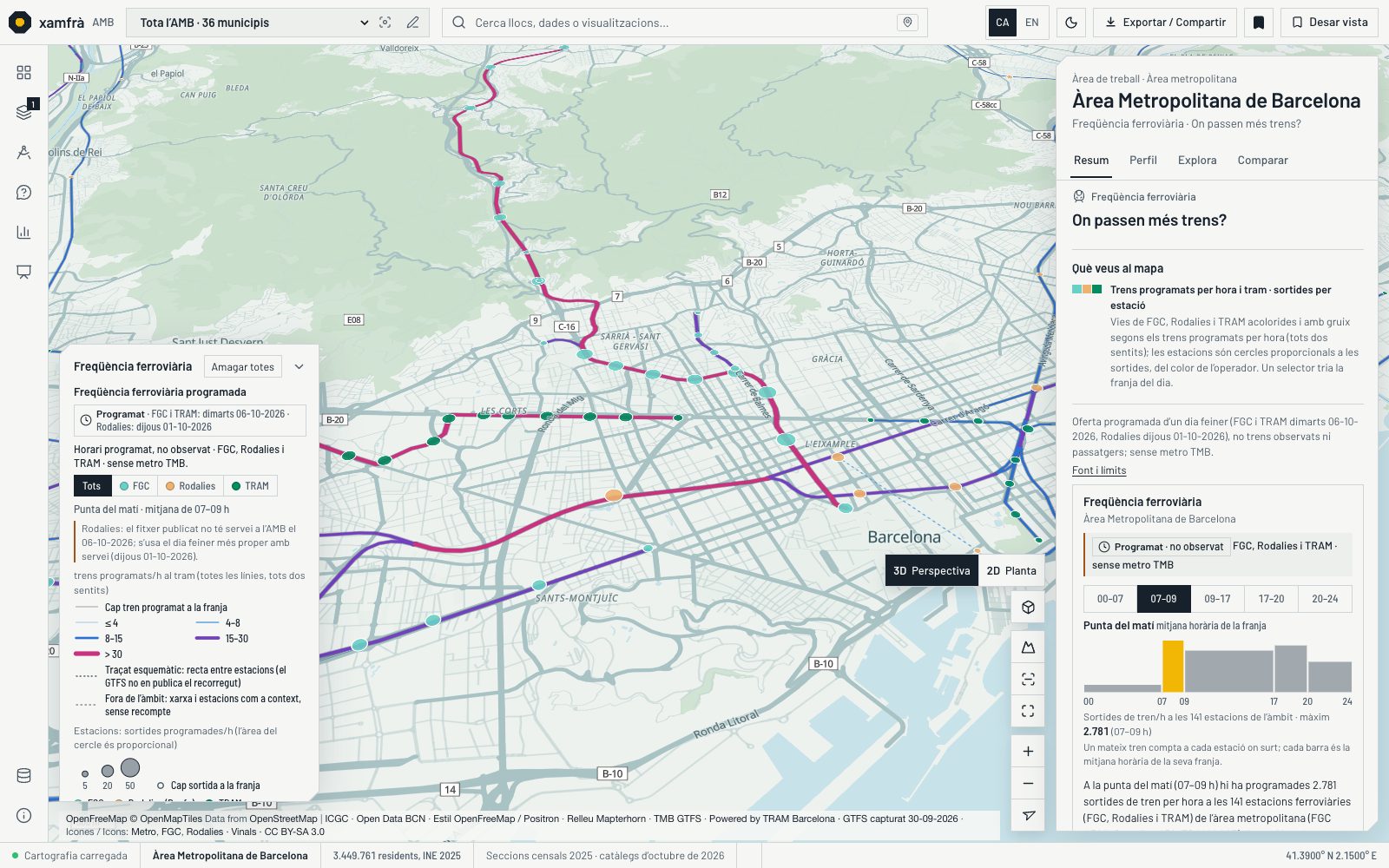Filter legend to TRAM operator
Image resolution: width=1389 pixels, height=868 pixels.
(x=250, y=486)
